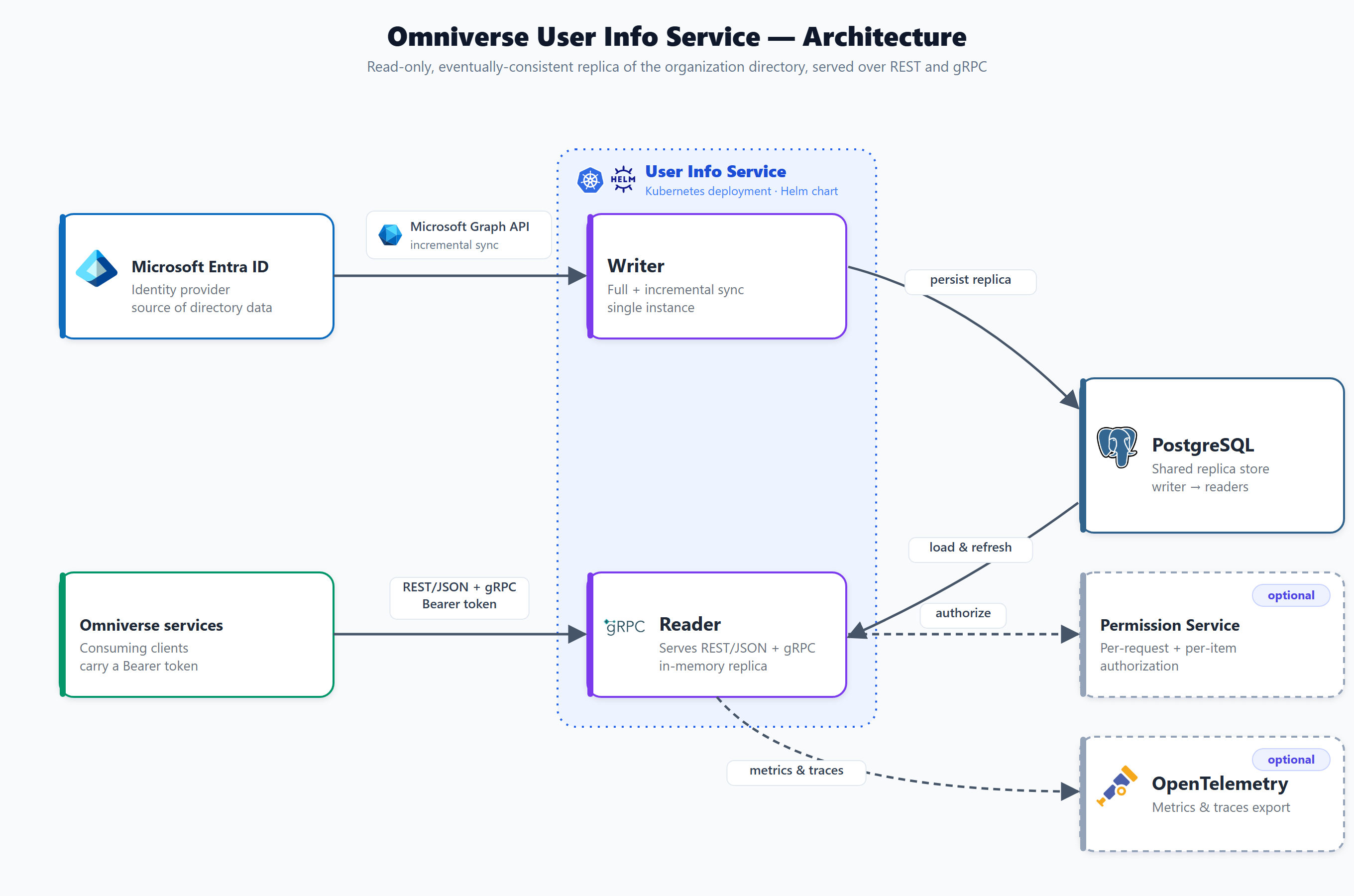Click the 'Permission Service' heading
The height and width of the screenshot is (896, 1354).
click(x=1169, y=625)
